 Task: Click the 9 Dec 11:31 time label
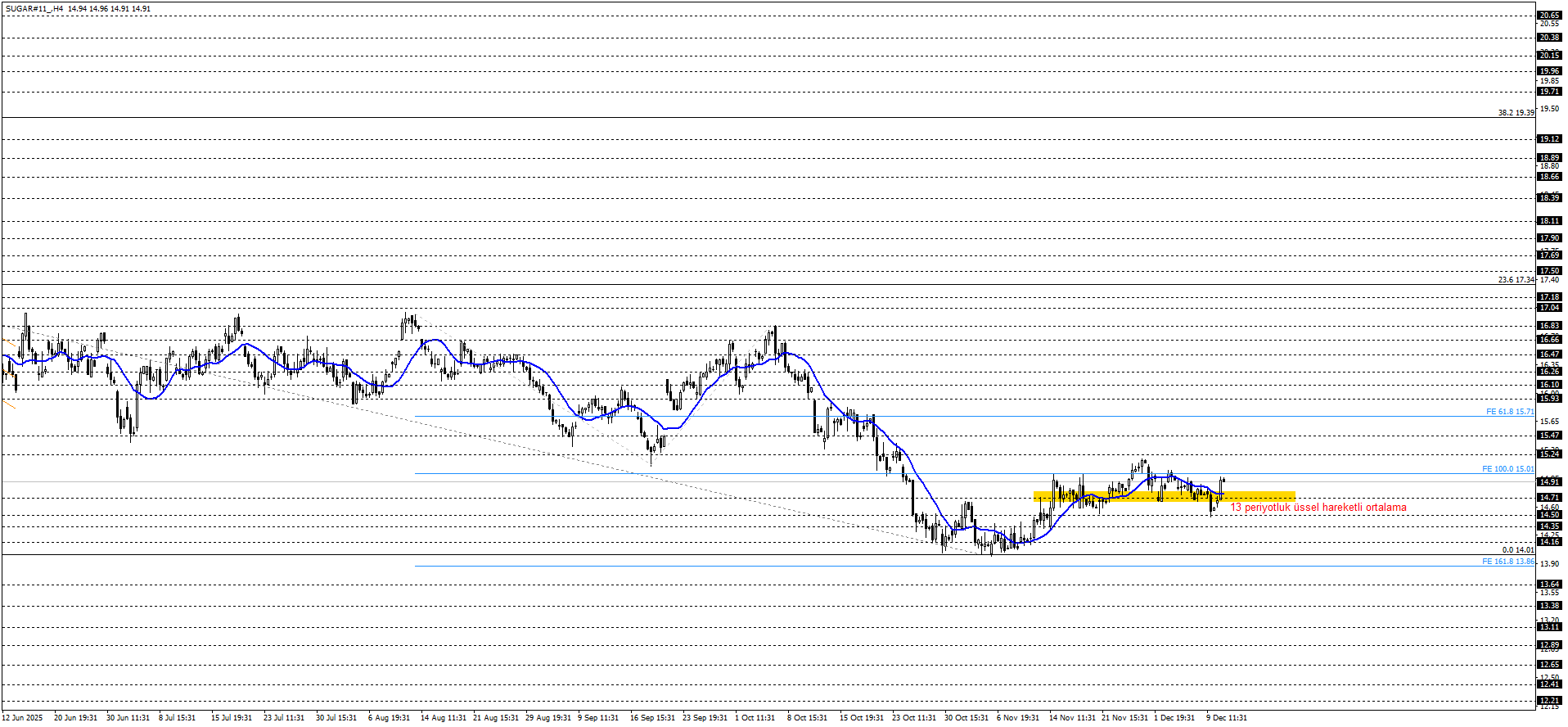tap(1226, 718)
